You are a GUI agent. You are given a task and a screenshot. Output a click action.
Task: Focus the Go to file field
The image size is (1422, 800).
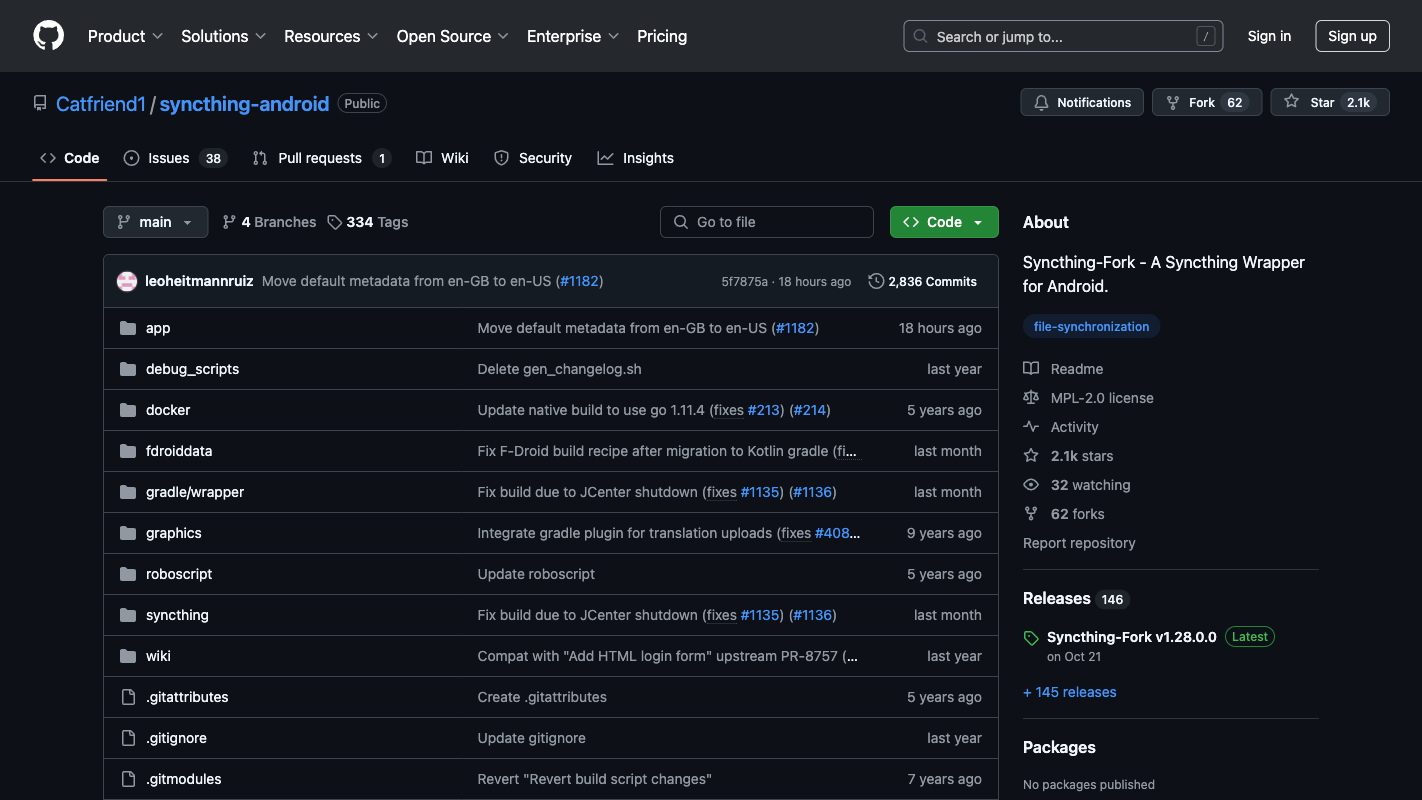[x=767, y=222]
